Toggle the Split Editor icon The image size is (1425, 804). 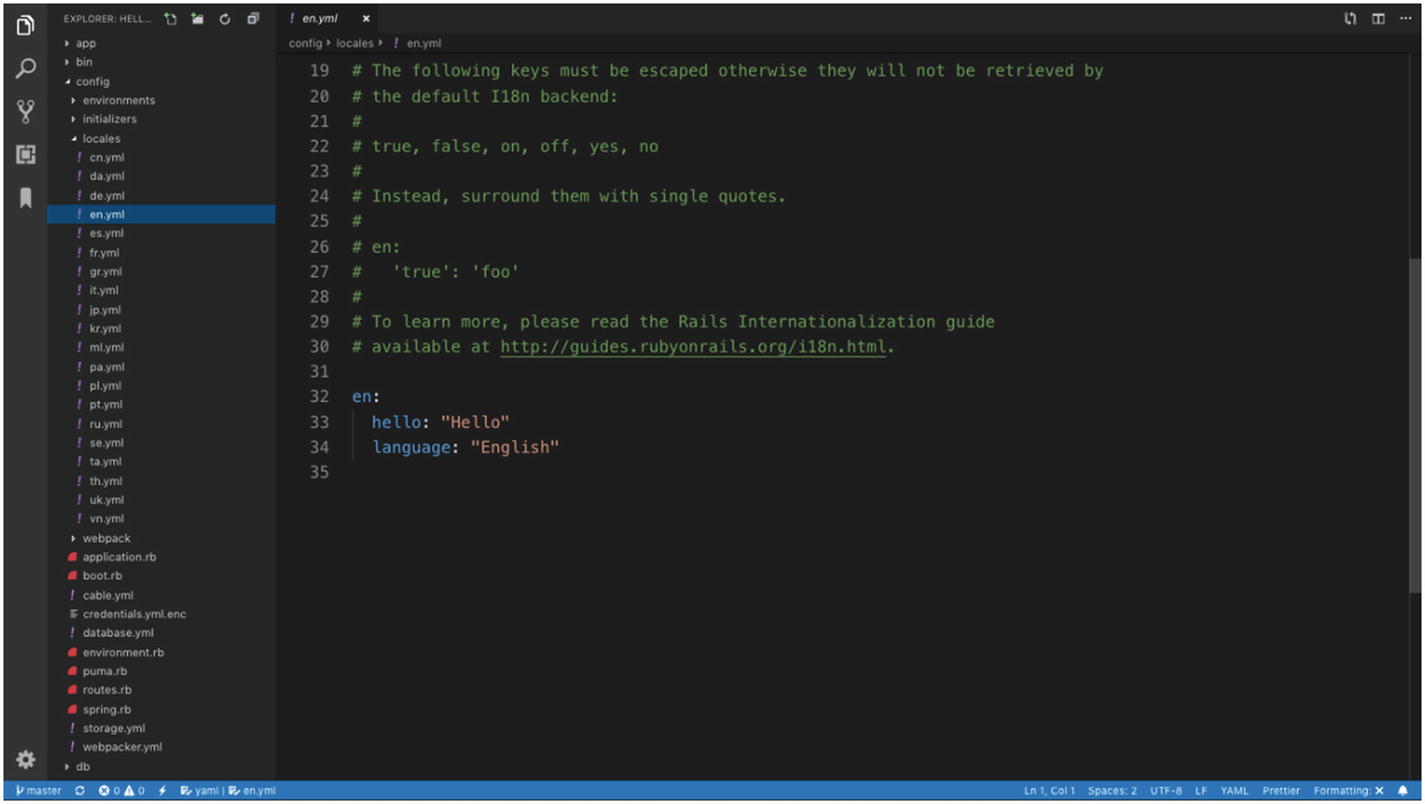(x=1379, y=18)
